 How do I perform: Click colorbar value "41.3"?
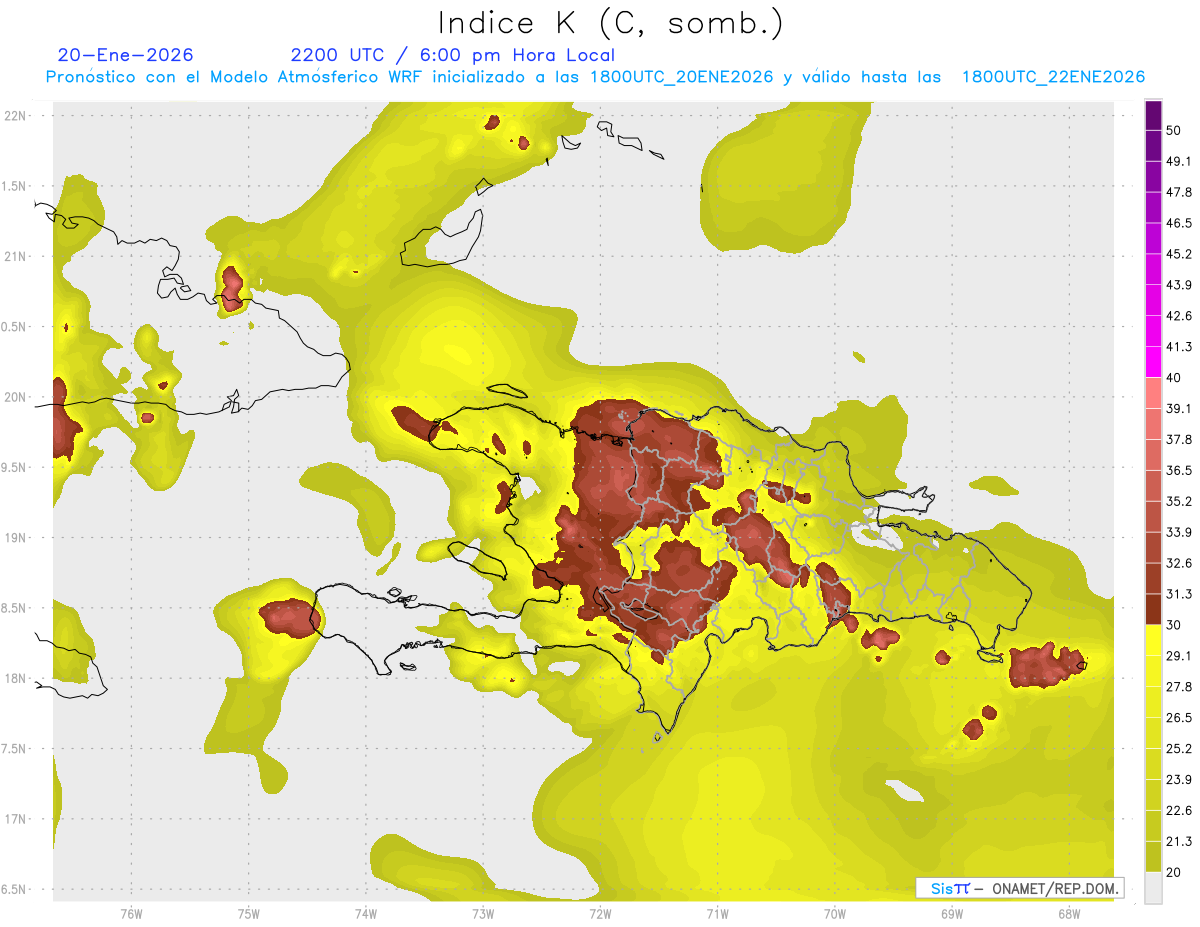1179,347
